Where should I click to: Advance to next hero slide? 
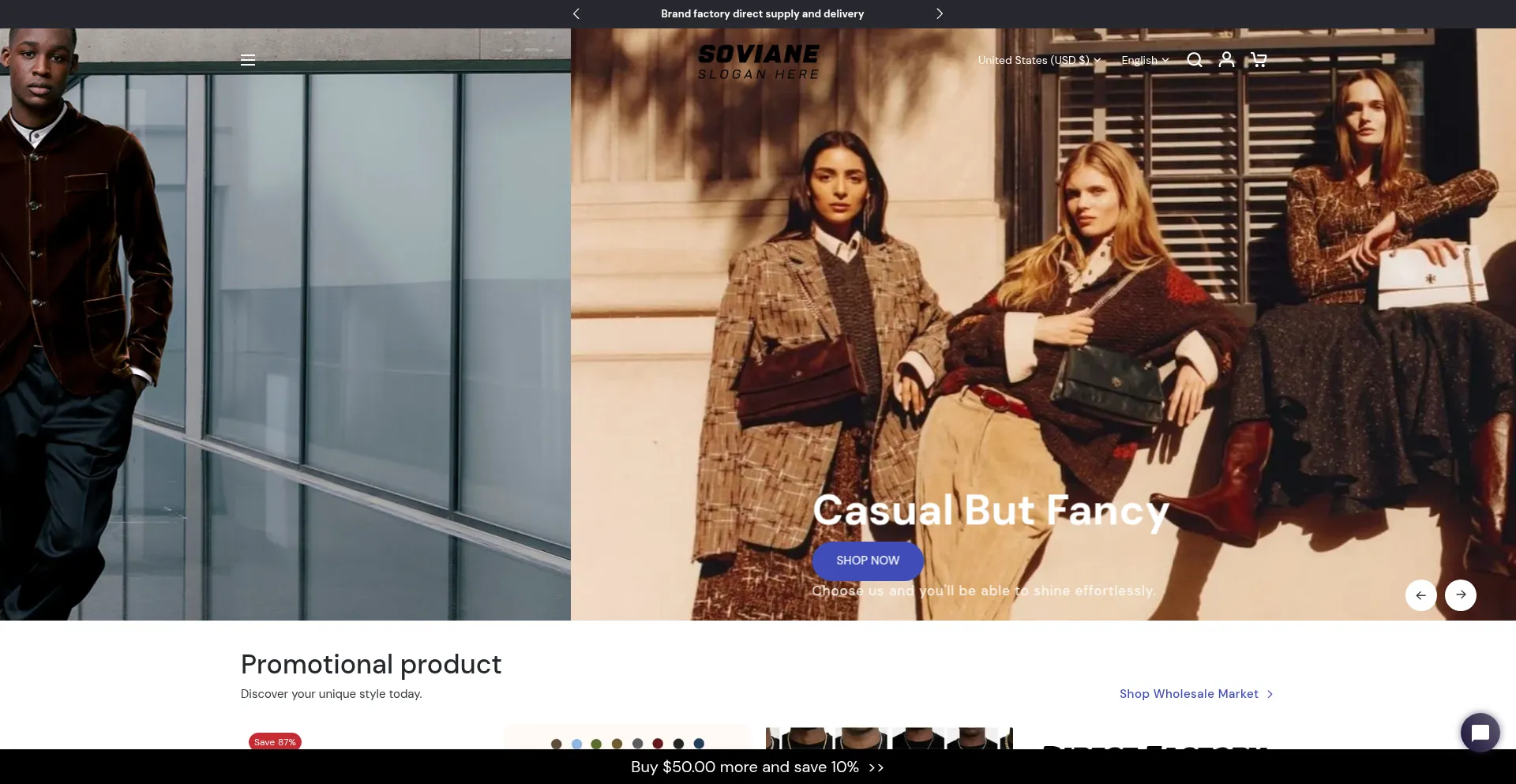[1460, 595]
